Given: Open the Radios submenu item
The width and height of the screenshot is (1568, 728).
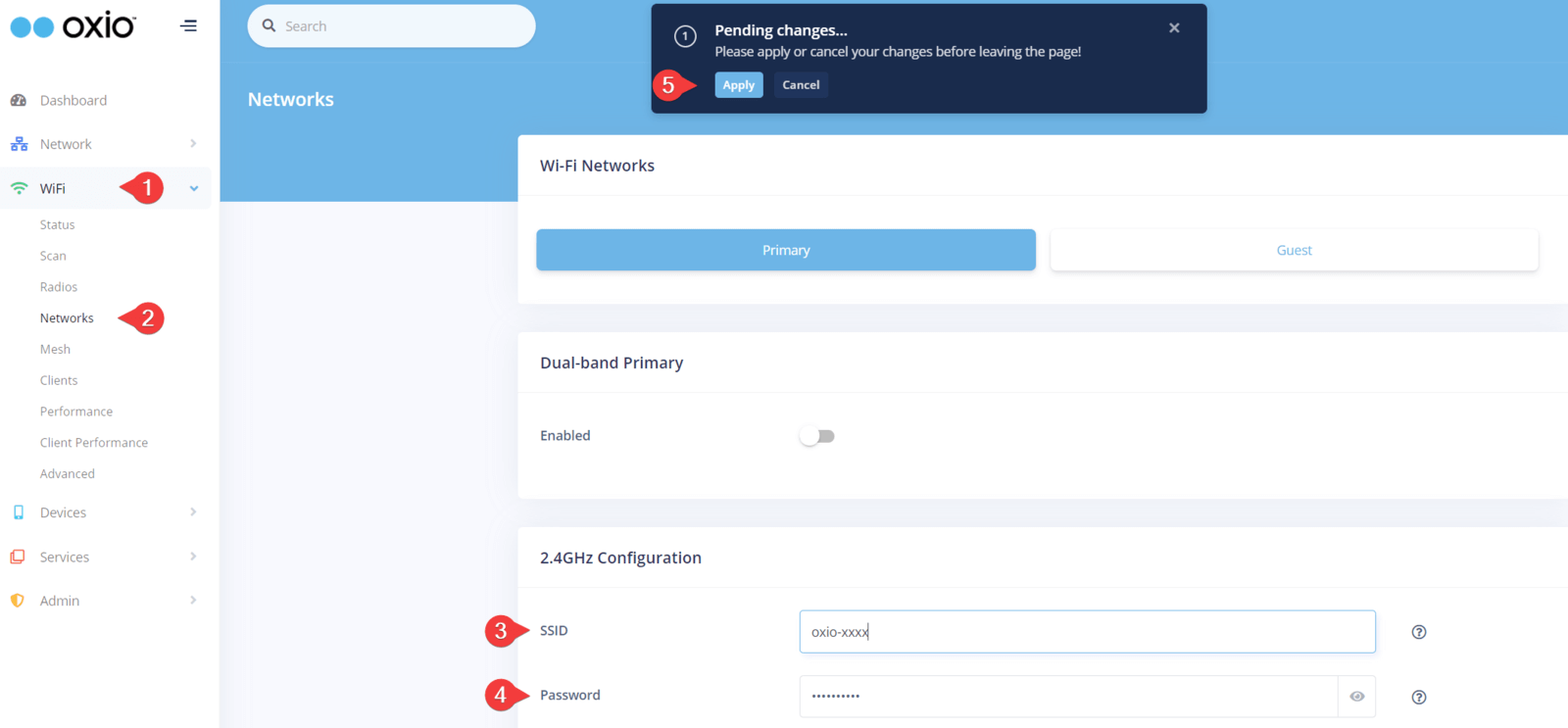Looking at the screenshot, I should 59,287.
